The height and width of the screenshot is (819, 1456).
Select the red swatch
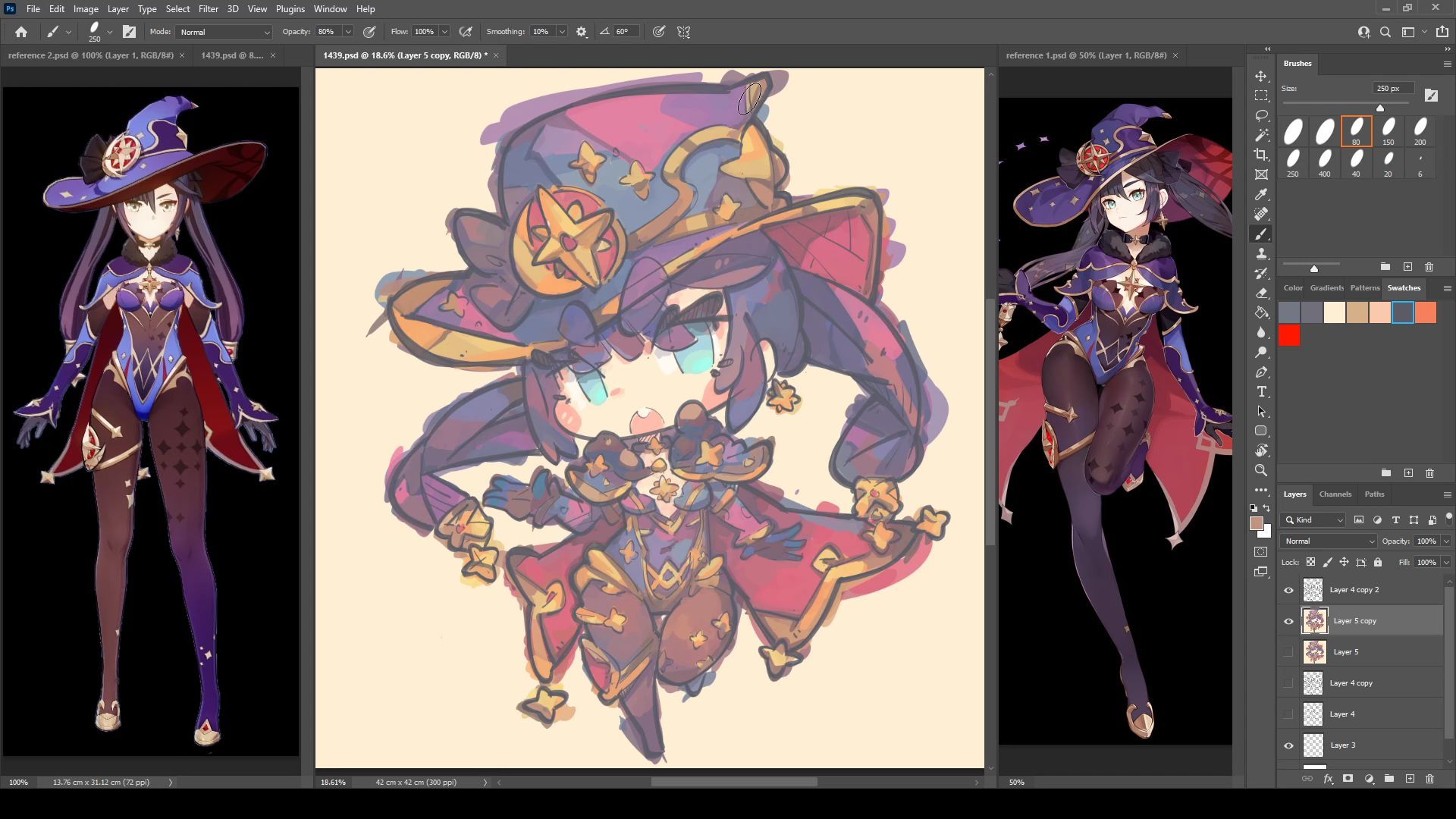click(x=1289, y=335)
